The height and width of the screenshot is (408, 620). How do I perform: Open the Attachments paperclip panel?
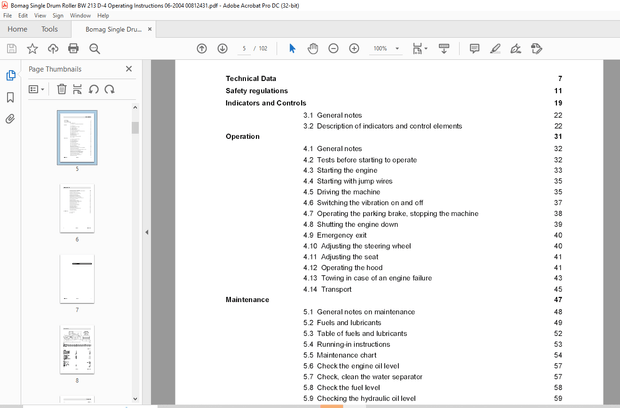10,119
